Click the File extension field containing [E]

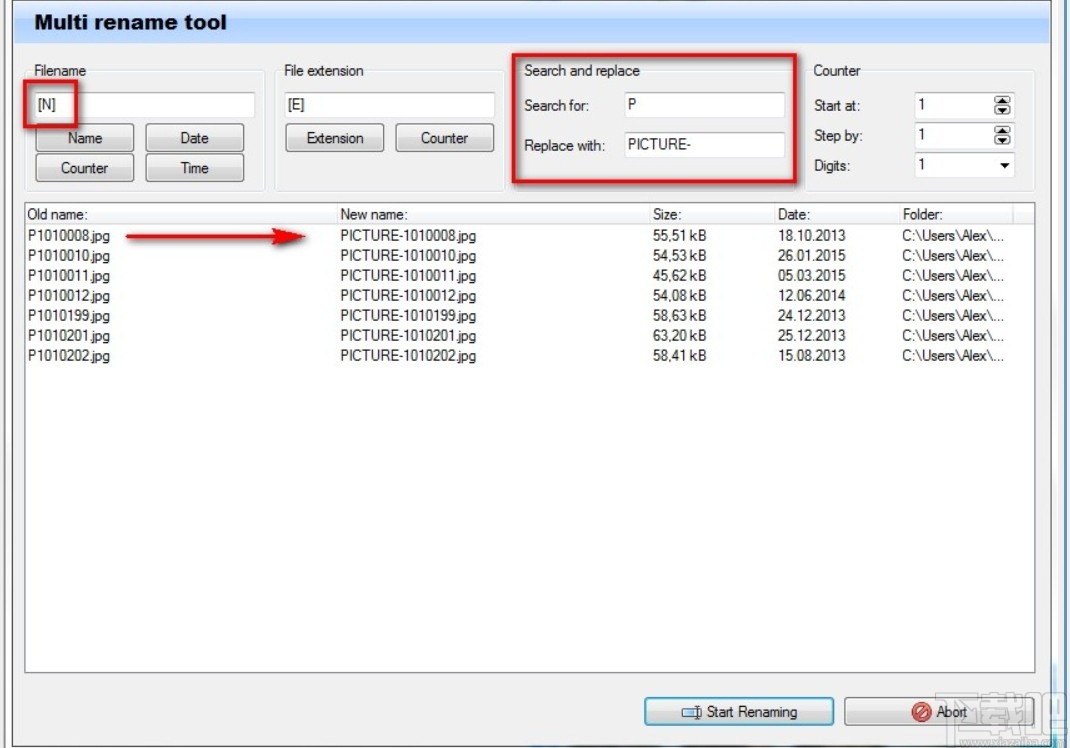tap(390, 105)
